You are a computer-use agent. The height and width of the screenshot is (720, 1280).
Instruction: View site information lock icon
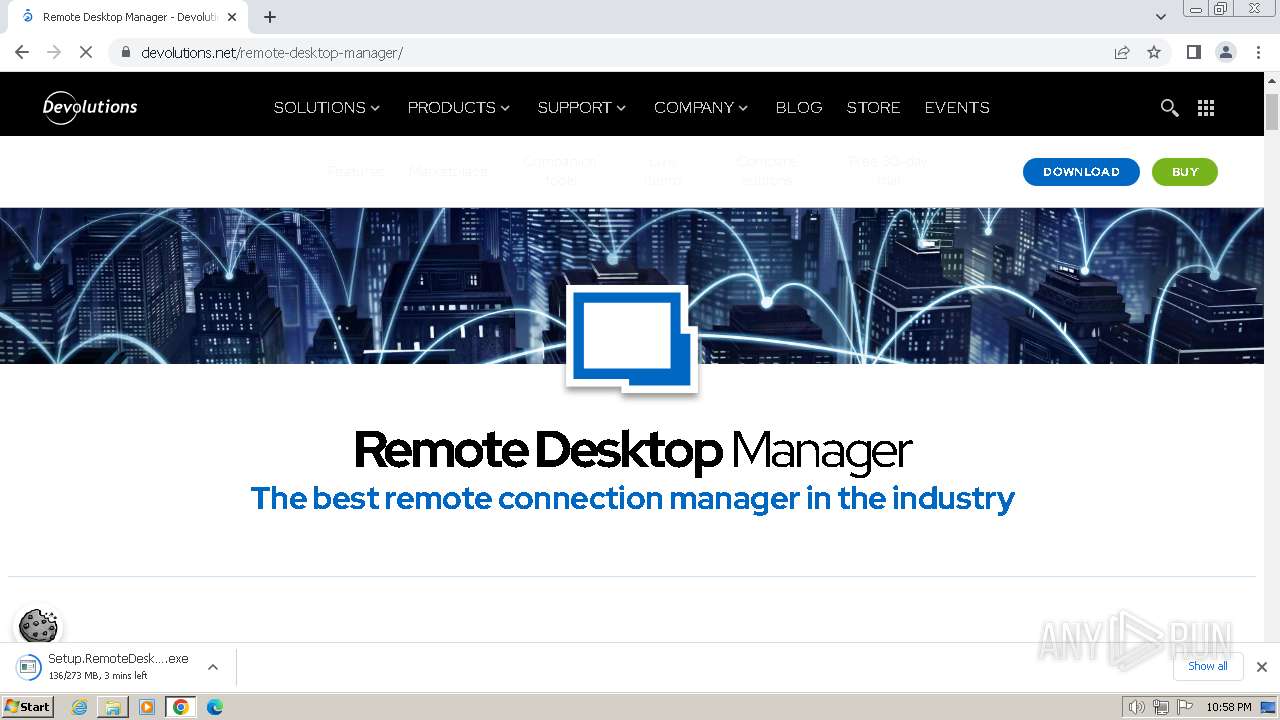(x=126, y=52)
